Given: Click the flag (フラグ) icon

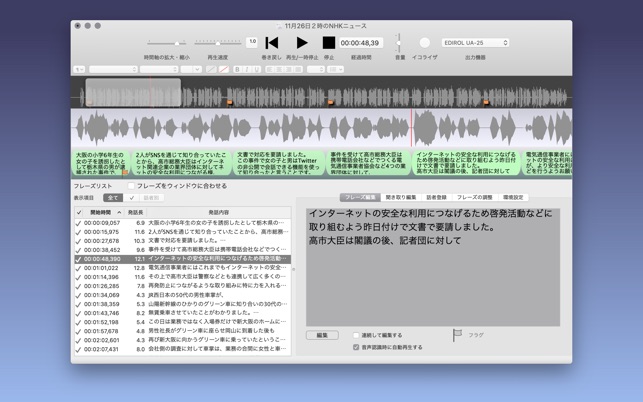Looking at the screenshot, I should [457, 335].
